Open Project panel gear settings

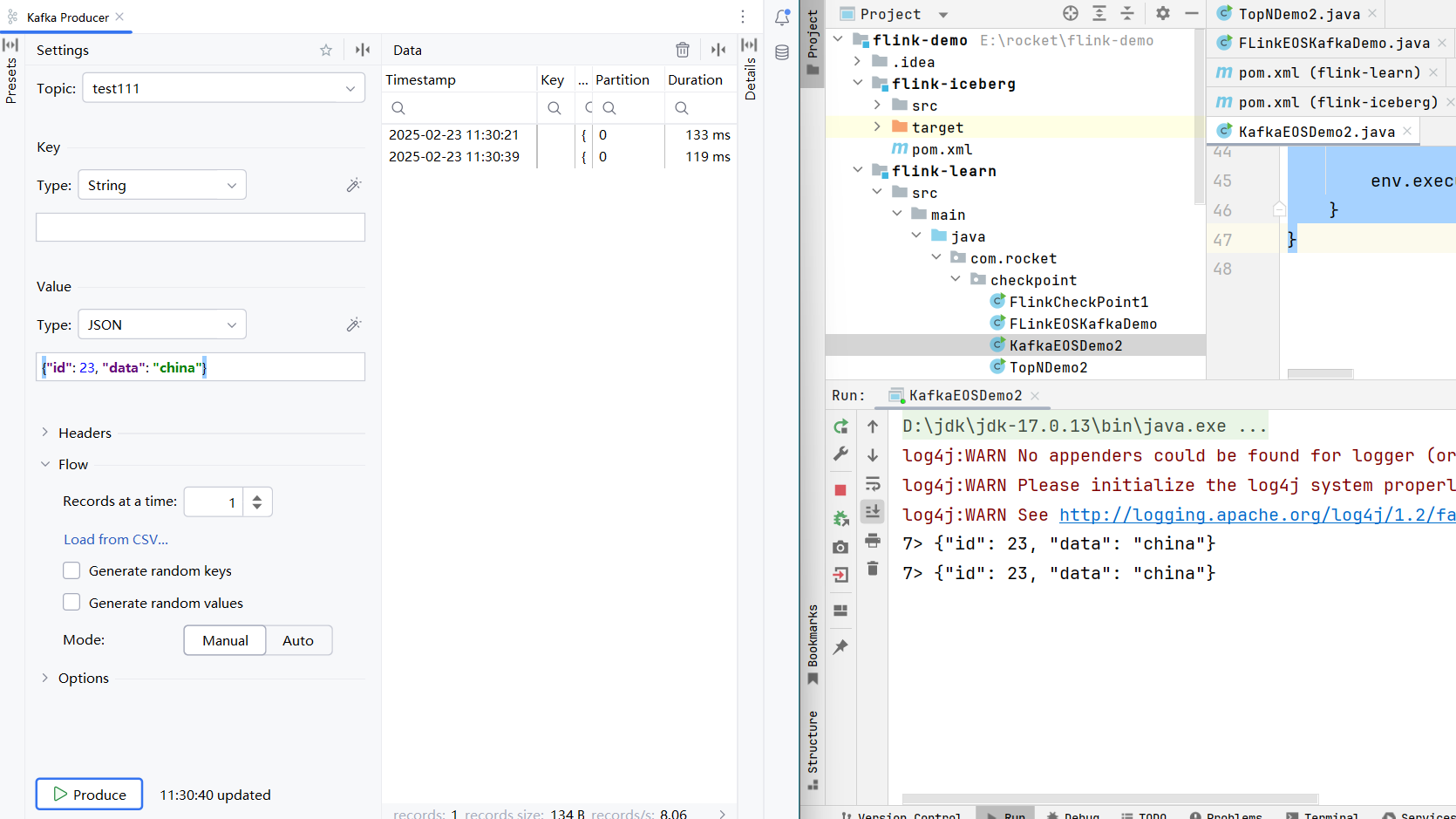click(1163, 13)
